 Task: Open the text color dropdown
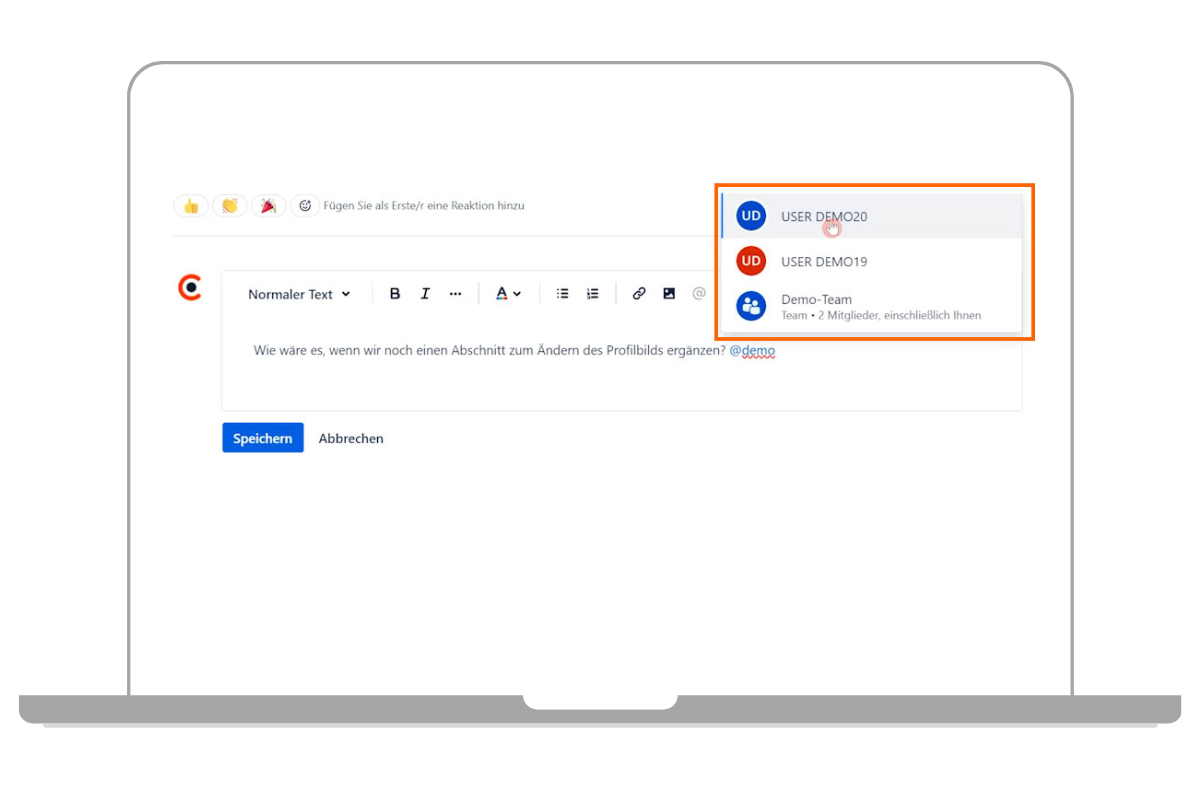pos(508,294)
